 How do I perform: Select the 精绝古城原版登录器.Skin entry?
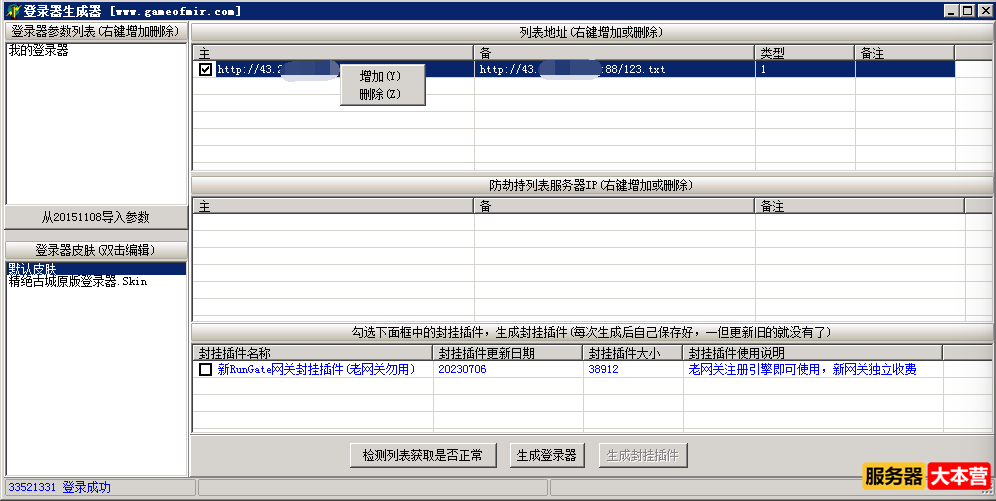tap(78, 282)
